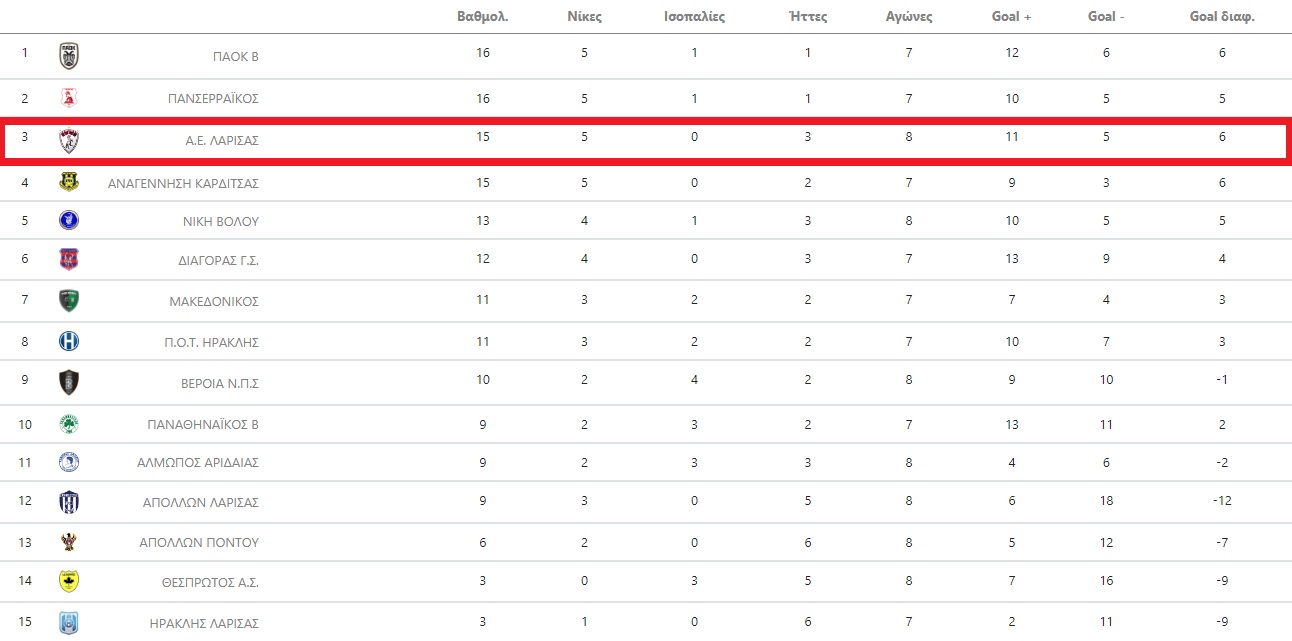Click the ΑΠΟΛΛΩΝ ΠΟΝΤΟΥ eagle logo
The image size is (1292, 641).
(69, 542)
